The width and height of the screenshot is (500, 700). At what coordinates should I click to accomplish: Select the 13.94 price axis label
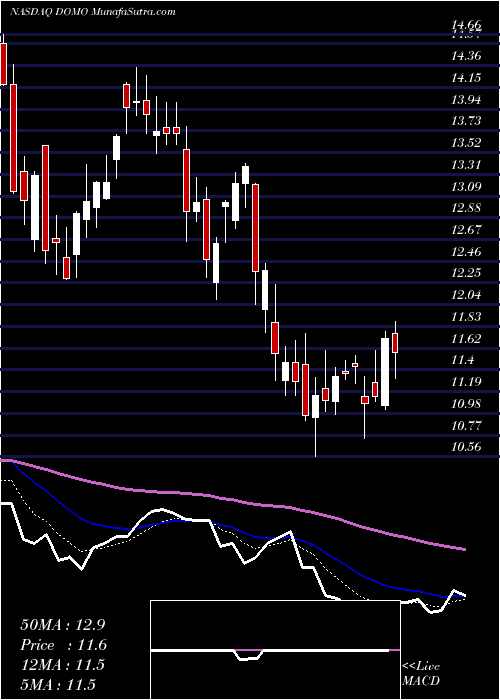click(467, 100)
